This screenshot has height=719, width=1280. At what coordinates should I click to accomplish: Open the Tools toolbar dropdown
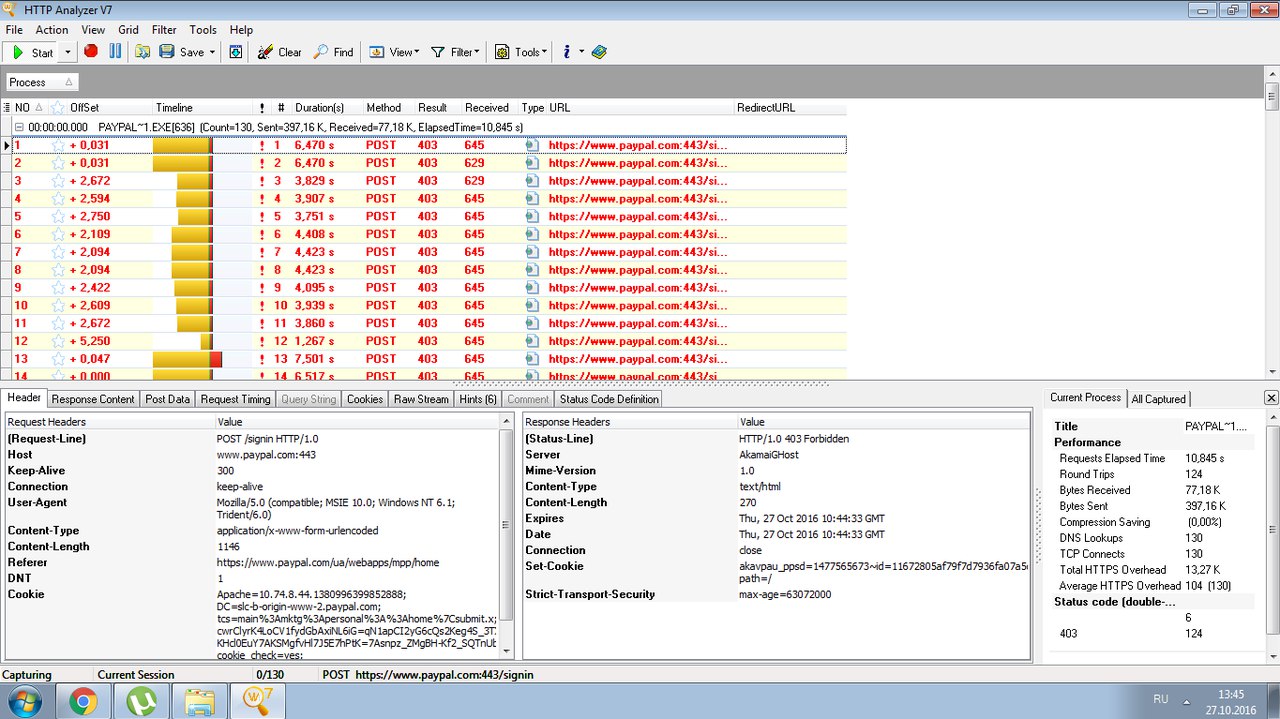[521, 52]
